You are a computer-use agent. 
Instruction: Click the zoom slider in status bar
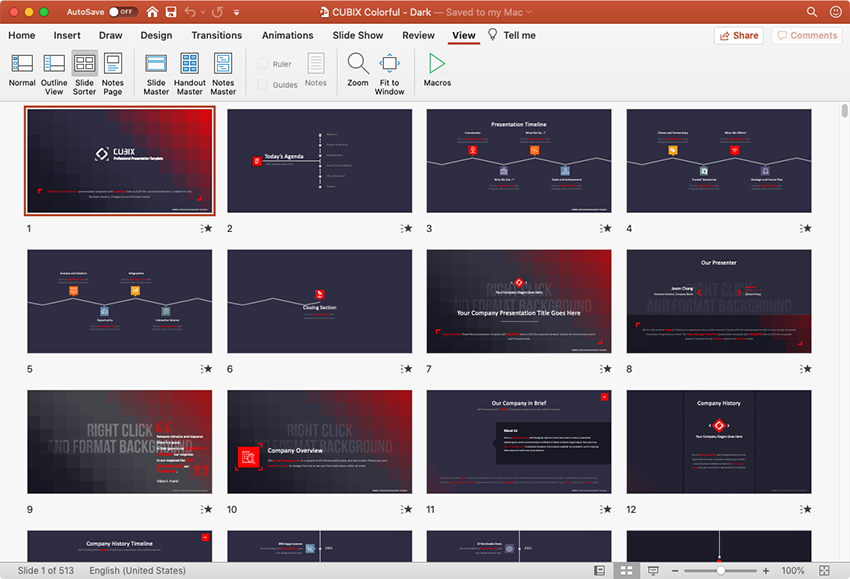coord(720,570)
